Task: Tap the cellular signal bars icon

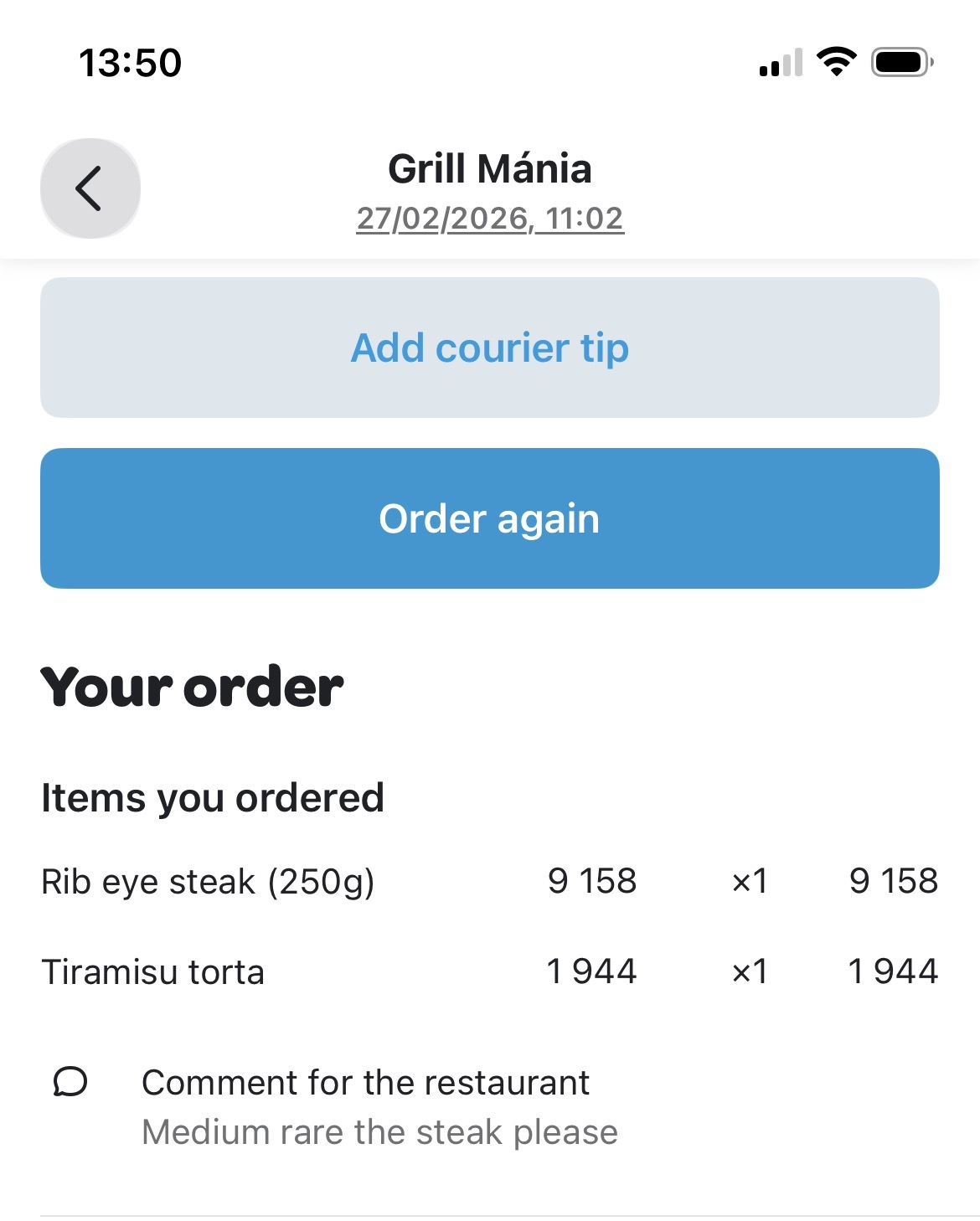Action: 781,64
